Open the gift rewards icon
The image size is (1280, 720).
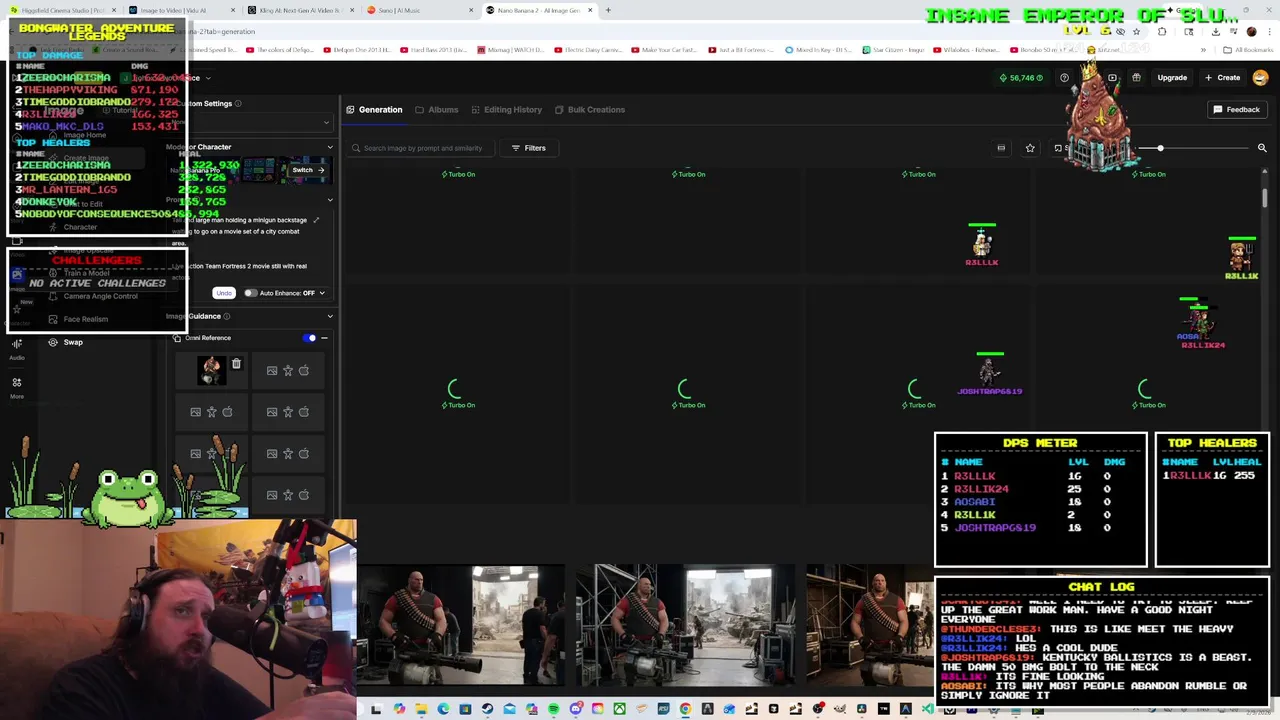point(1136,78)
